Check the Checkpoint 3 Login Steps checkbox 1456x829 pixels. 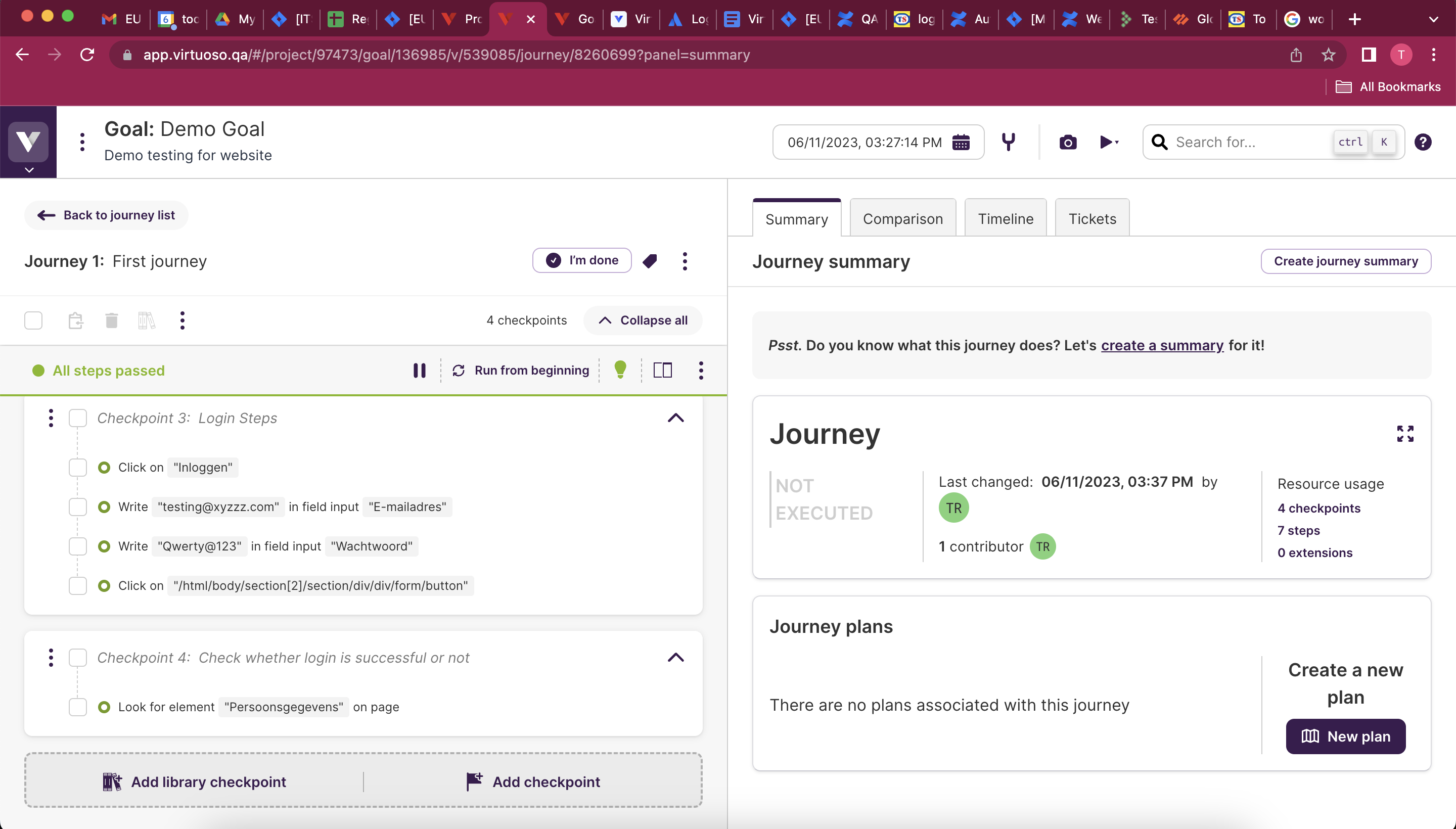click(x=78, y=419)
